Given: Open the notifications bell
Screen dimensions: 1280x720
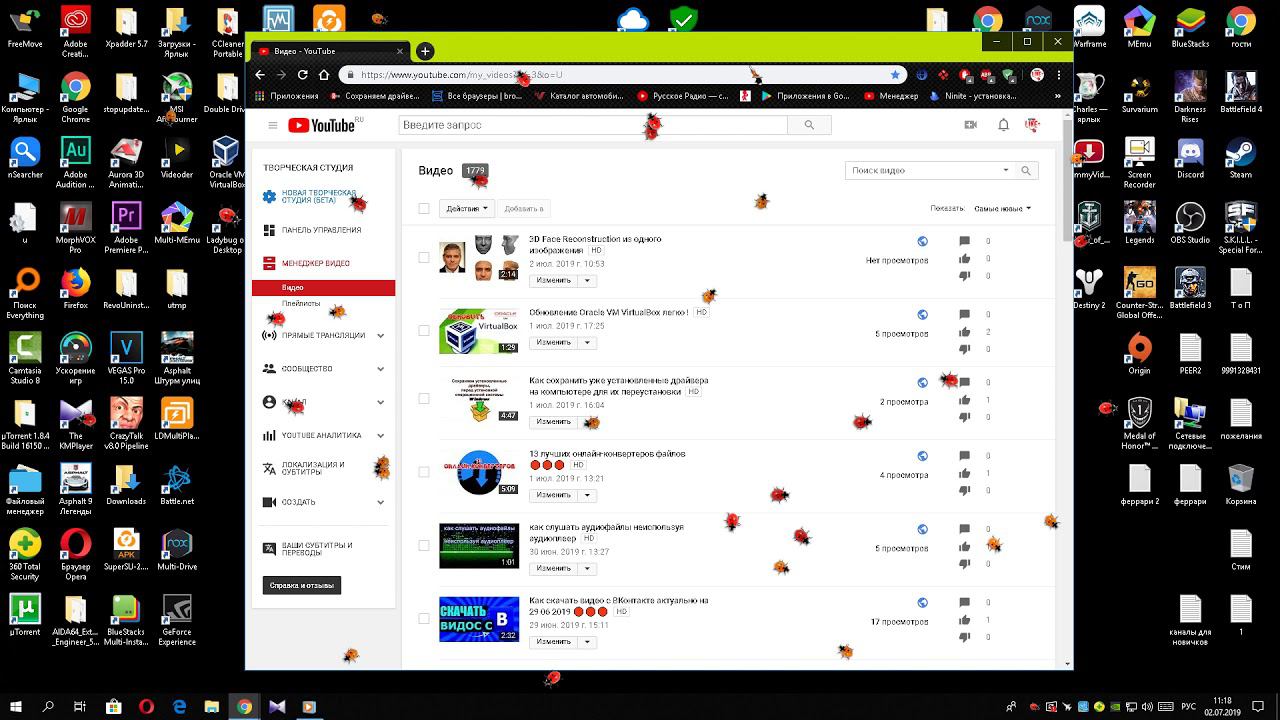Looking at the screenshot, I should pos(1003,125).
